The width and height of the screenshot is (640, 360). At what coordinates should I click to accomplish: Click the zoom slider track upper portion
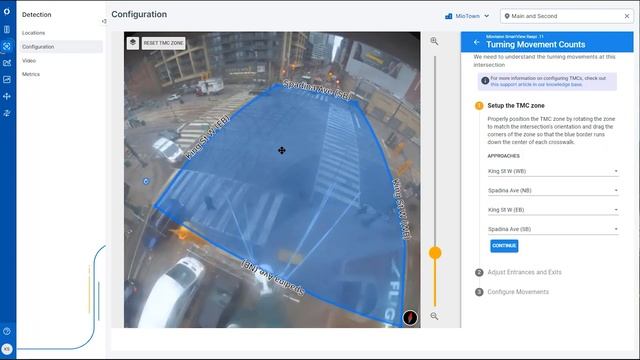click(435, 151)
